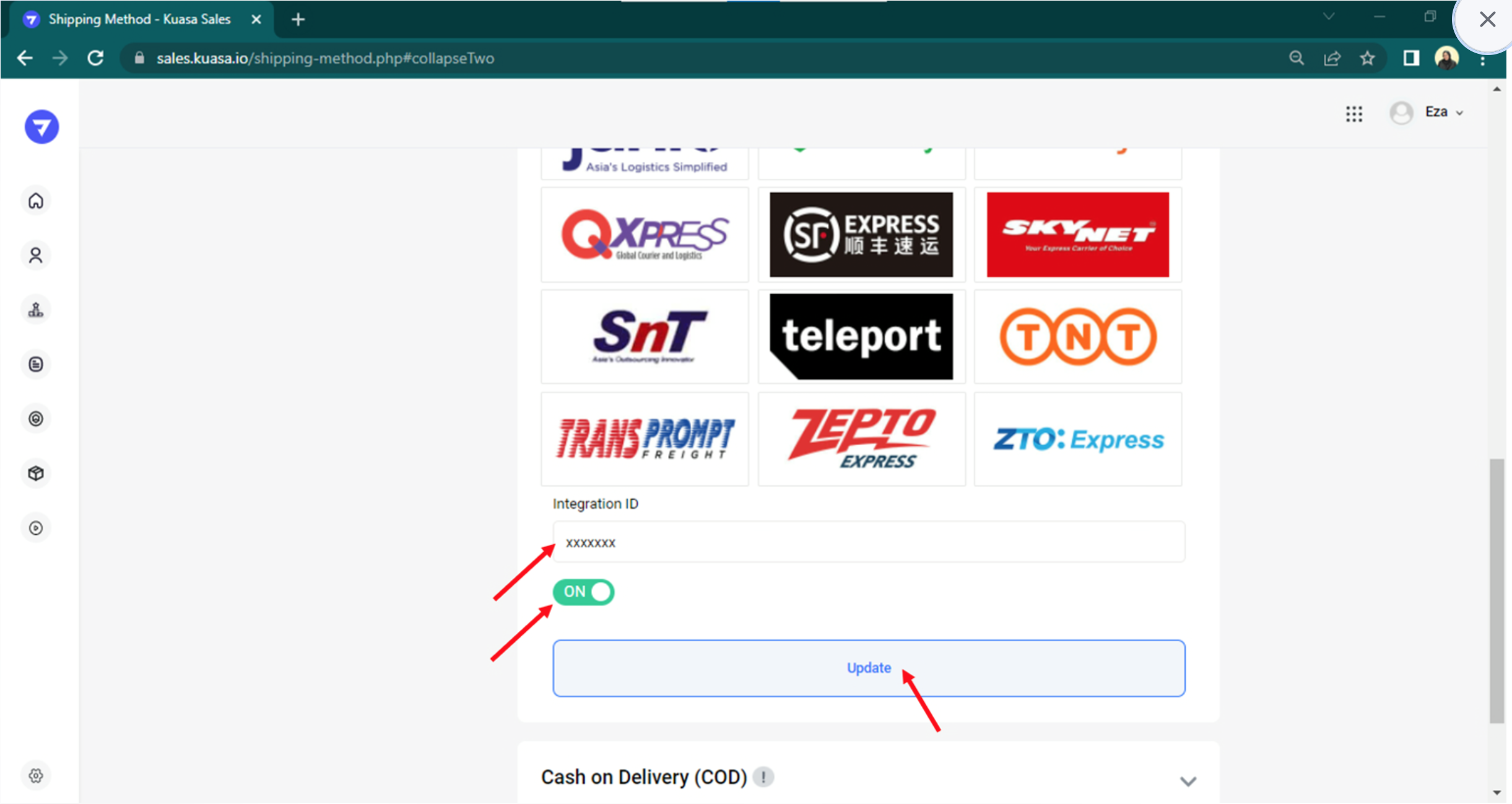Go forward in browser history
Viewport: 1512px width, 804px height.
point(60,58)
